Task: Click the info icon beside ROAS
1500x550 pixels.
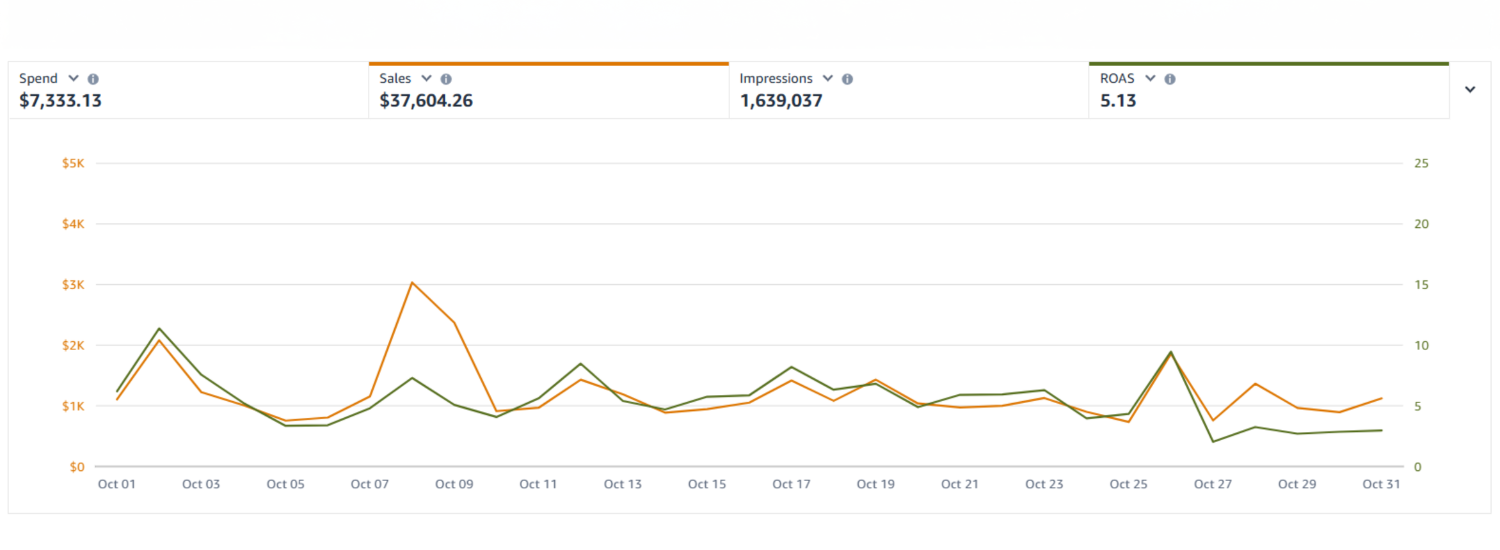Action: [x=1170, y=79]
